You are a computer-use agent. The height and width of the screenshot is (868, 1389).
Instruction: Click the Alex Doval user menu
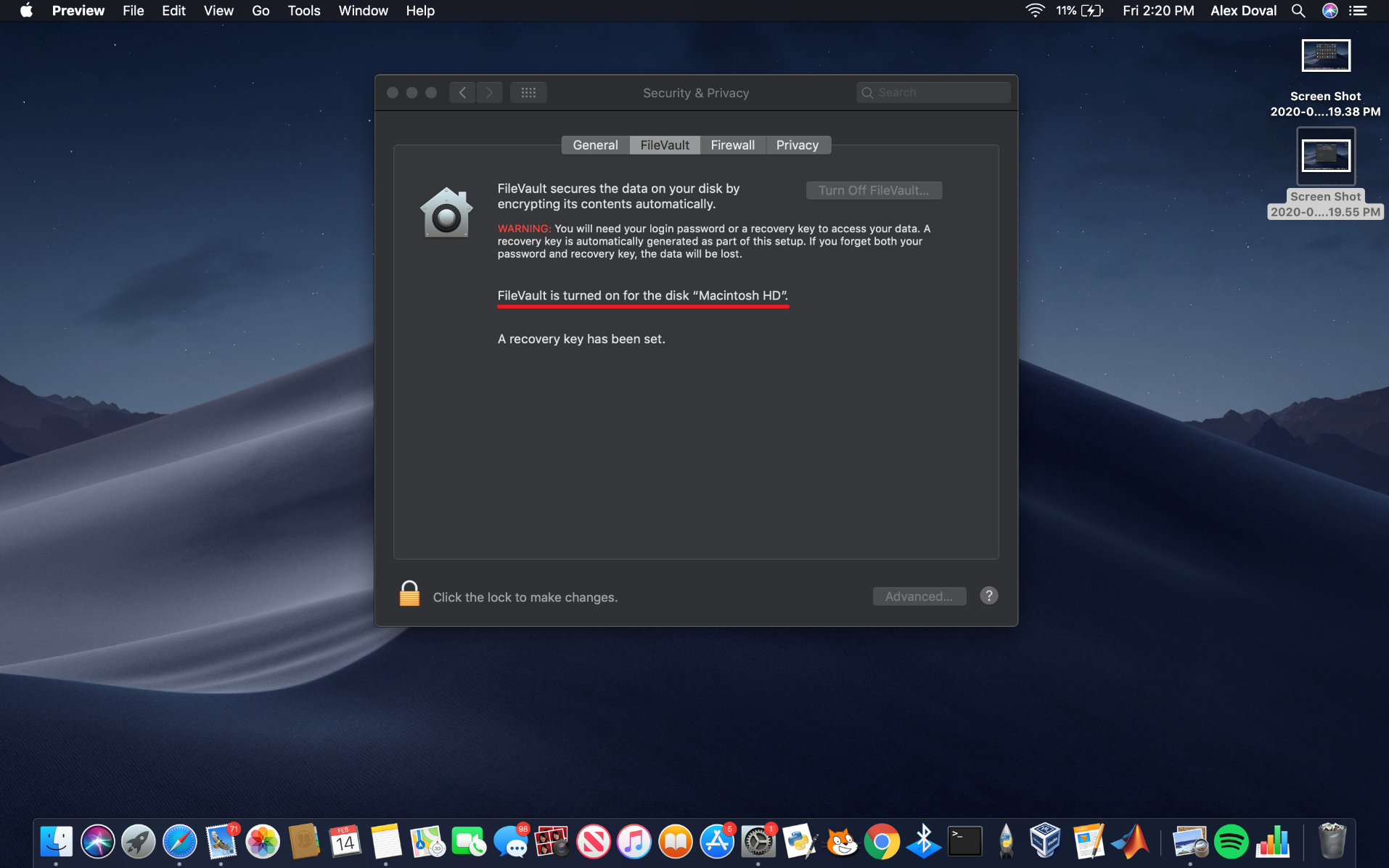(1243, 11)
